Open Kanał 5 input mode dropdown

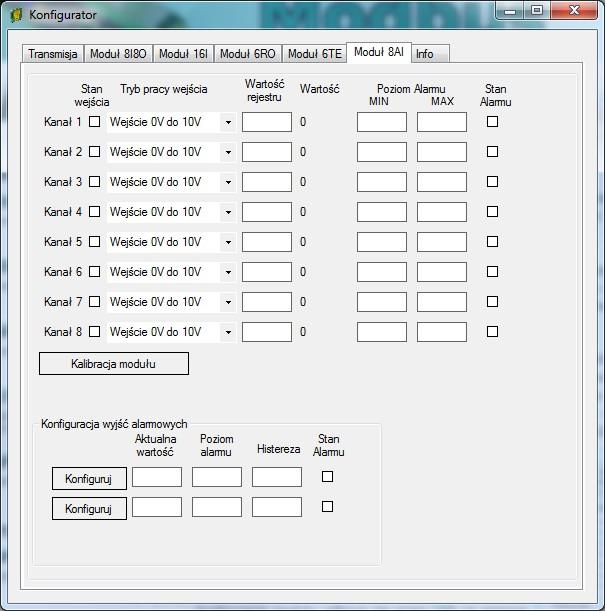pos(171,242)
